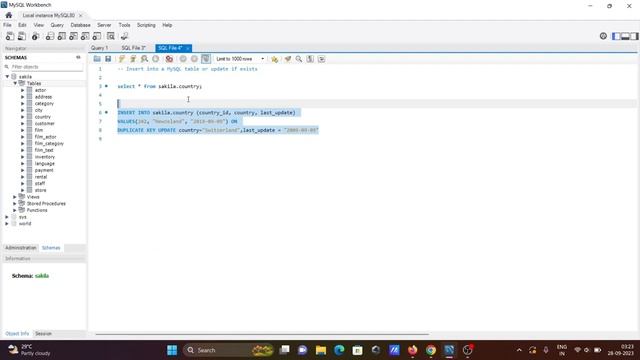Open Workbench preferences gear icon
The image size is (640, 360).
603,36
